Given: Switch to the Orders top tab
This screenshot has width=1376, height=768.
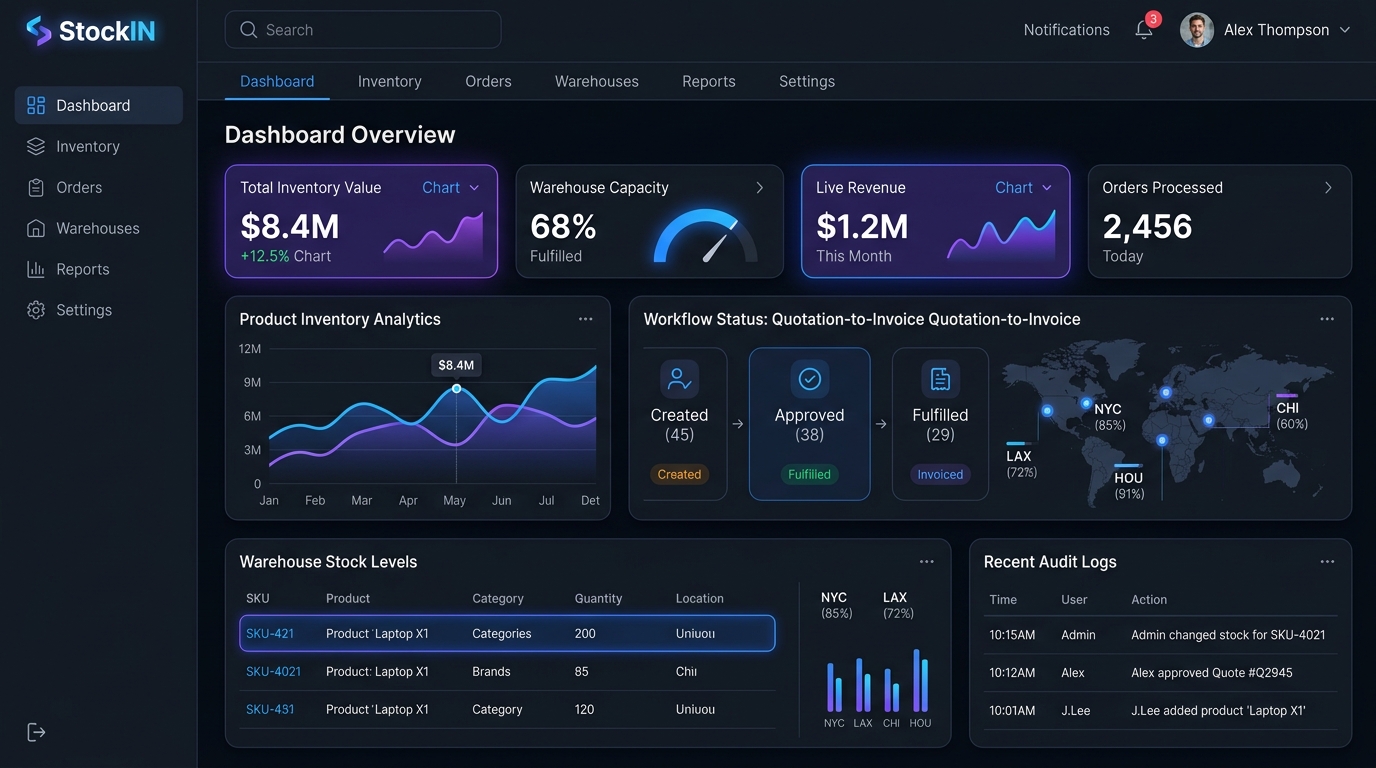Looking at the screenshot, I should (x=488, y=82).
